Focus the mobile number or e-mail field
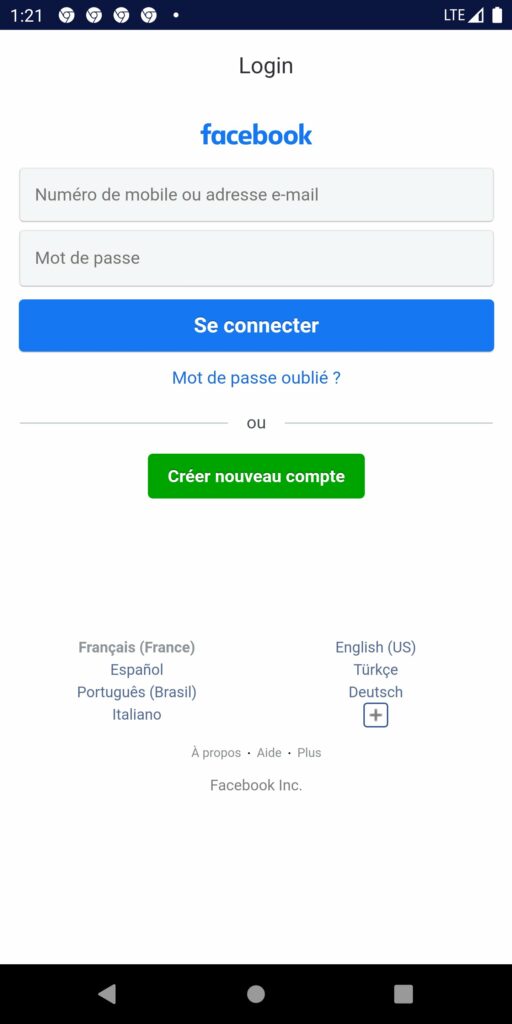The width and height of the screenshot is (512, 1024). pos(256,195)
